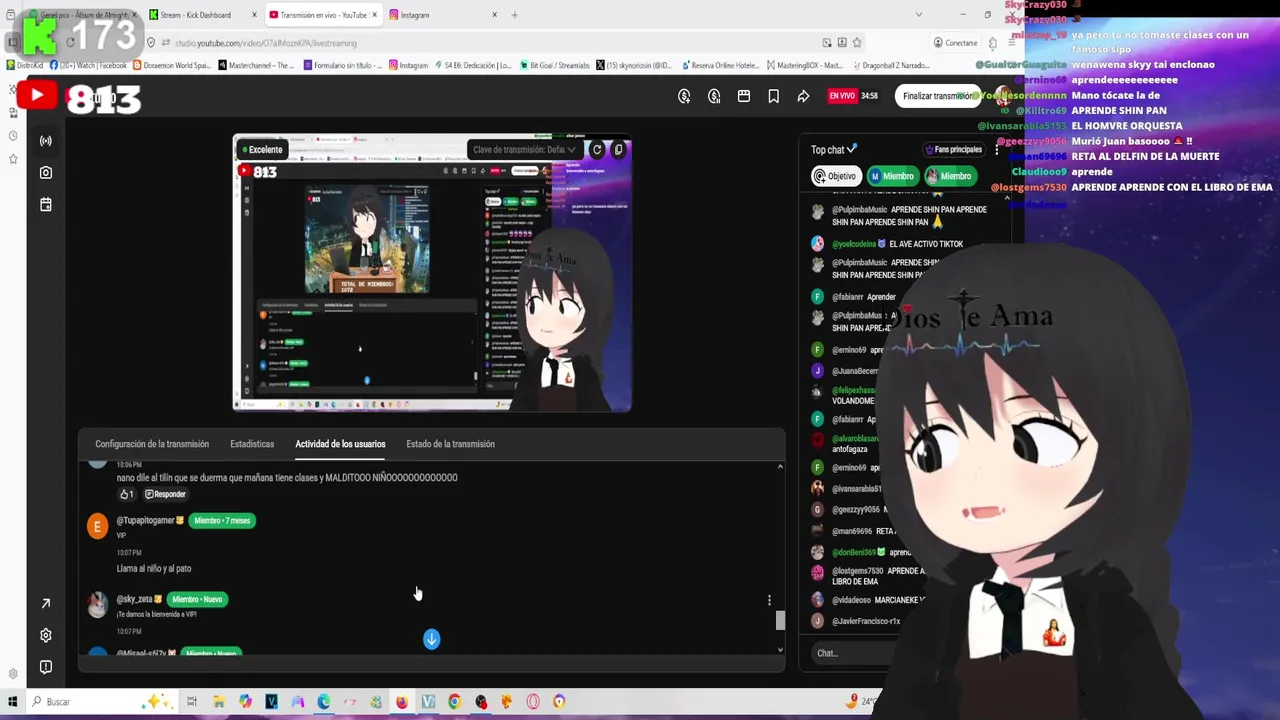1280x720 pixels.
Task: Click the share arrow icon in header
Action: [803, 96]
